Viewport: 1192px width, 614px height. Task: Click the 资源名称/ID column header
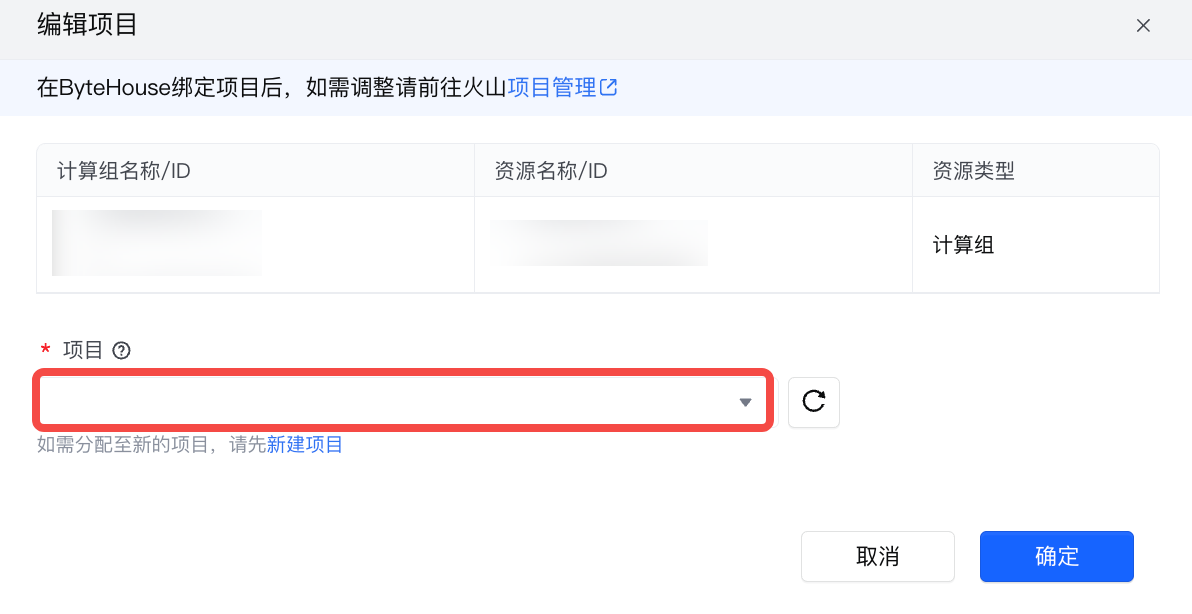click(551, 171)
